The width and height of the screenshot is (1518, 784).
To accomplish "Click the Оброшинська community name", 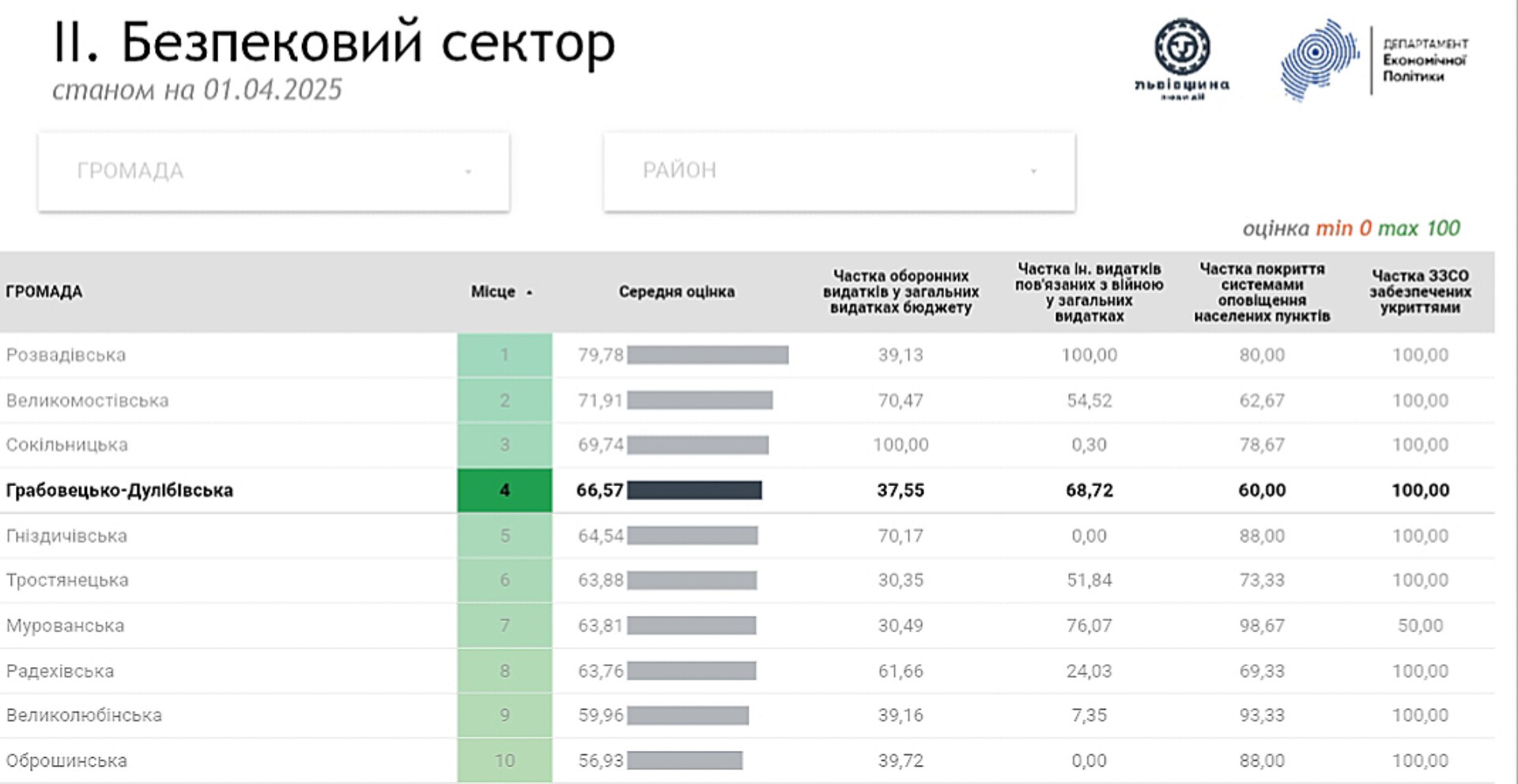I will [66, 760].
